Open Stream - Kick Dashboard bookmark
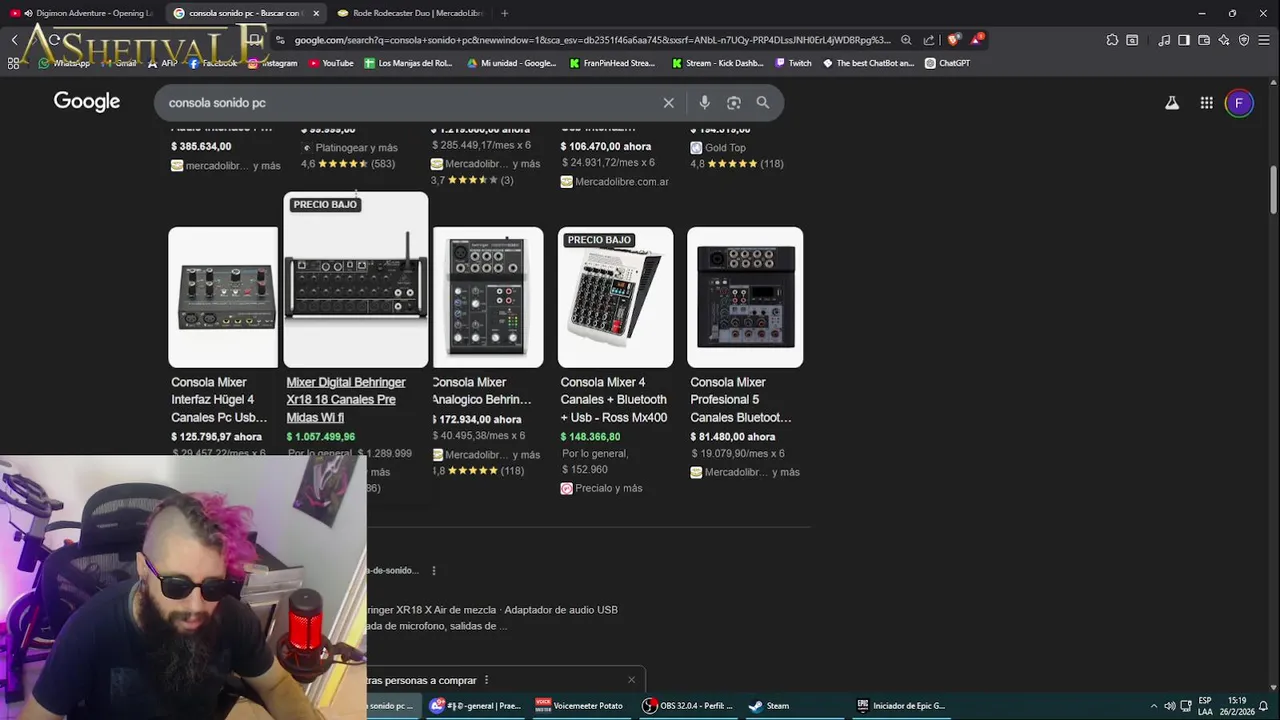 (718, 63)
